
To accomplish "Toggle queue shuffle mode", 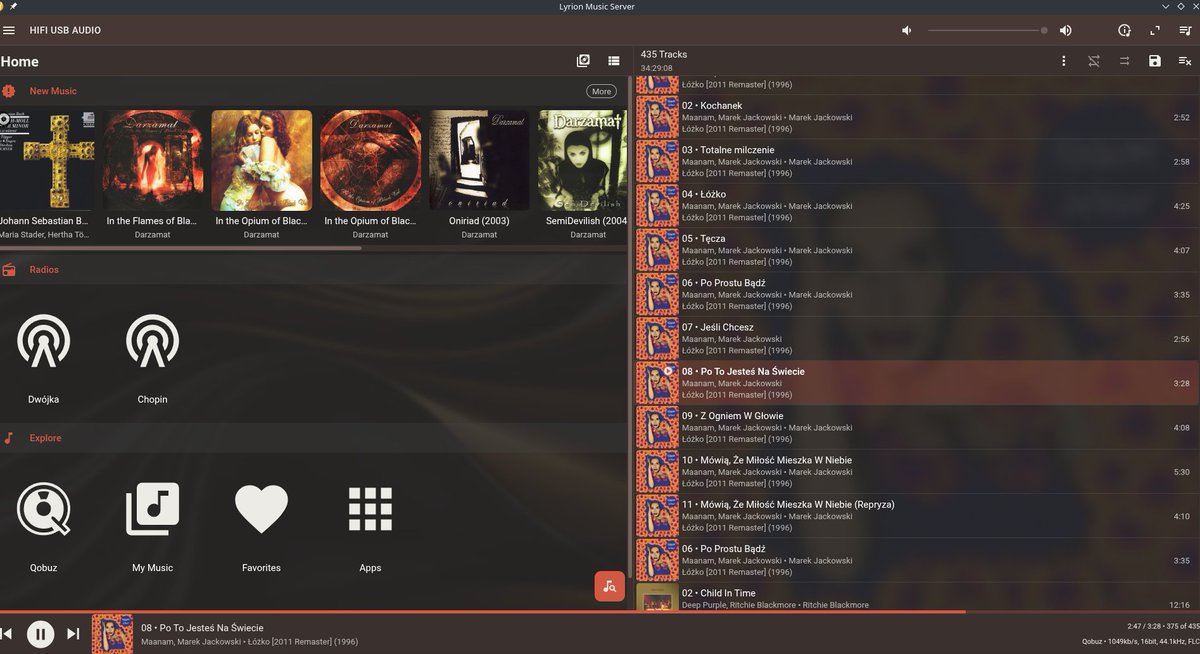I will point(1094,61).
